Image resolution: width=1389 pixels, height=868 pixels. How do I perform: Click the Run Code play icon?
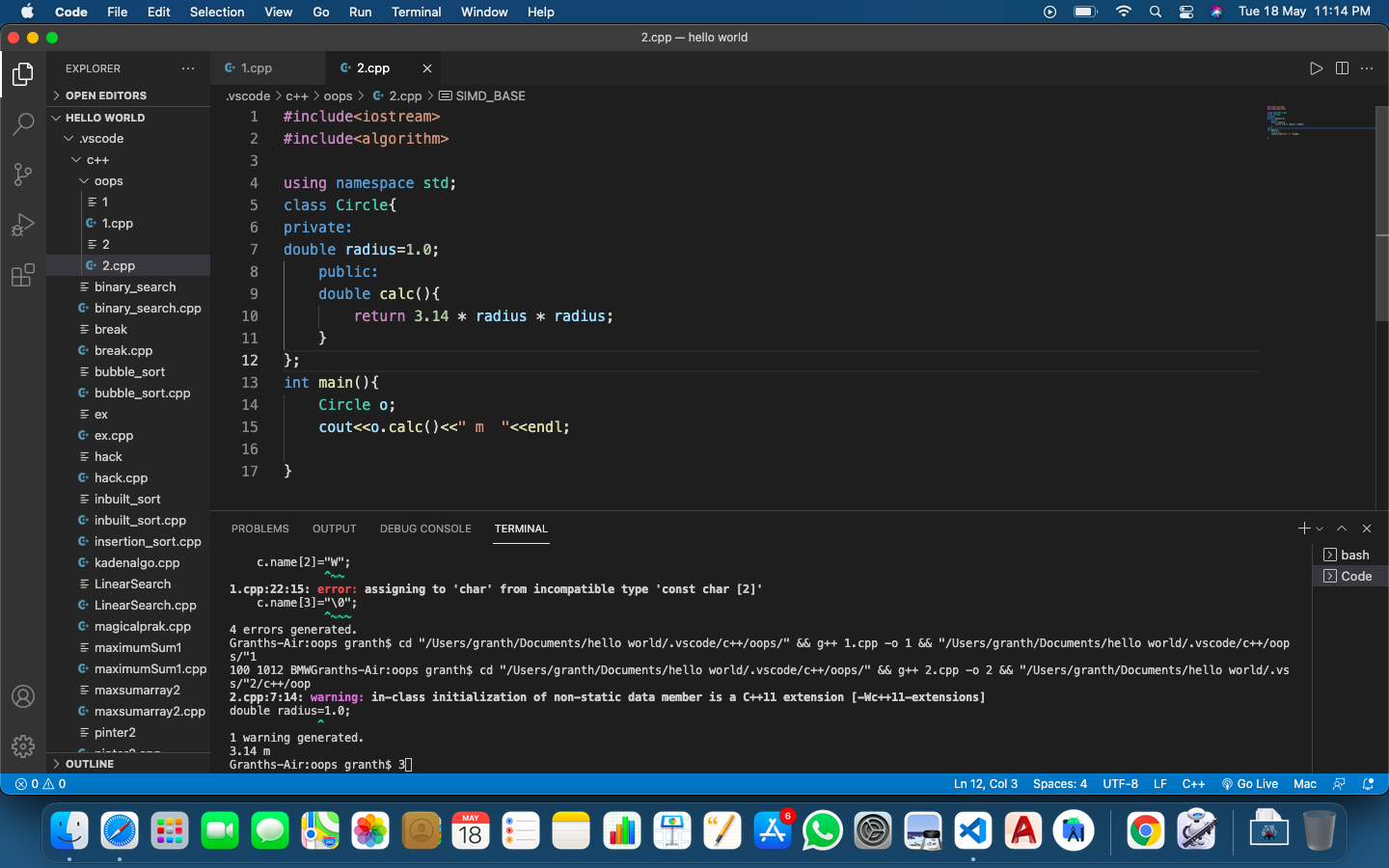click(1316, 68)
